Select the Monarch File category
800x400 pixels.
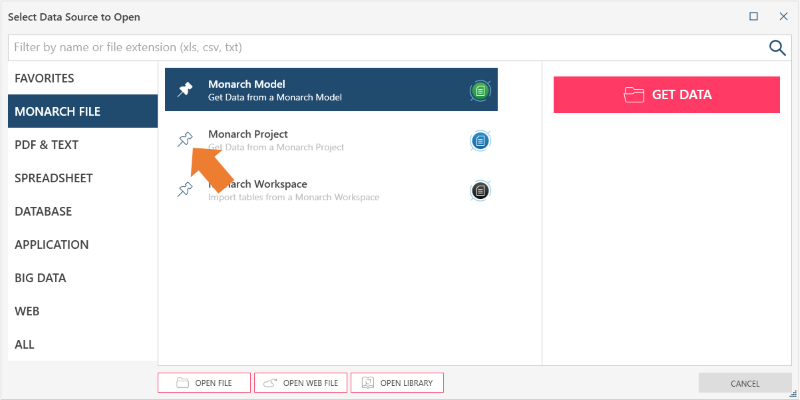tap(83, 111)
